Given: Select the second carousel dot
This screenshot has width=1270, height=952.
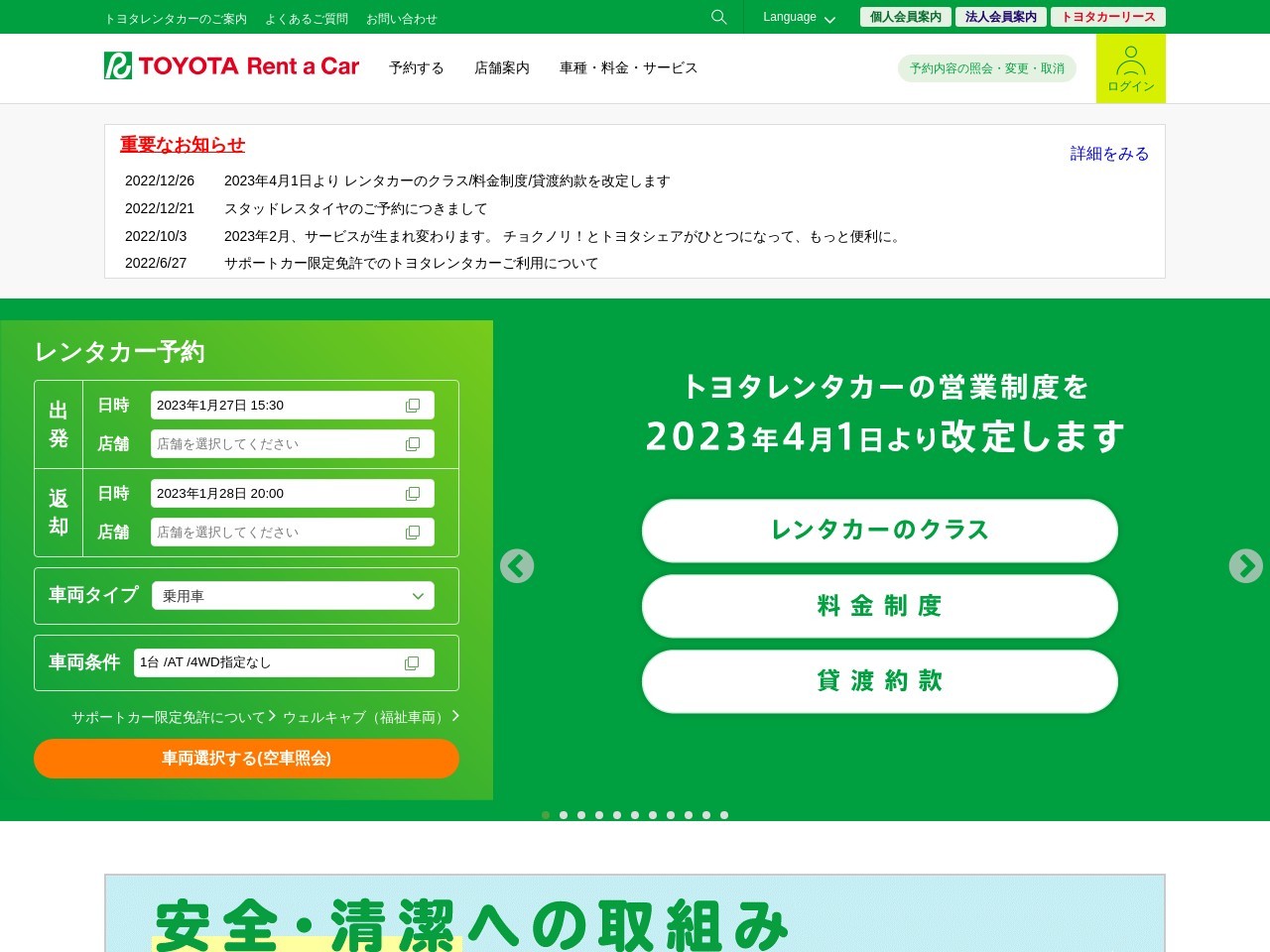Looking at the screenshot, I should 564,815.
